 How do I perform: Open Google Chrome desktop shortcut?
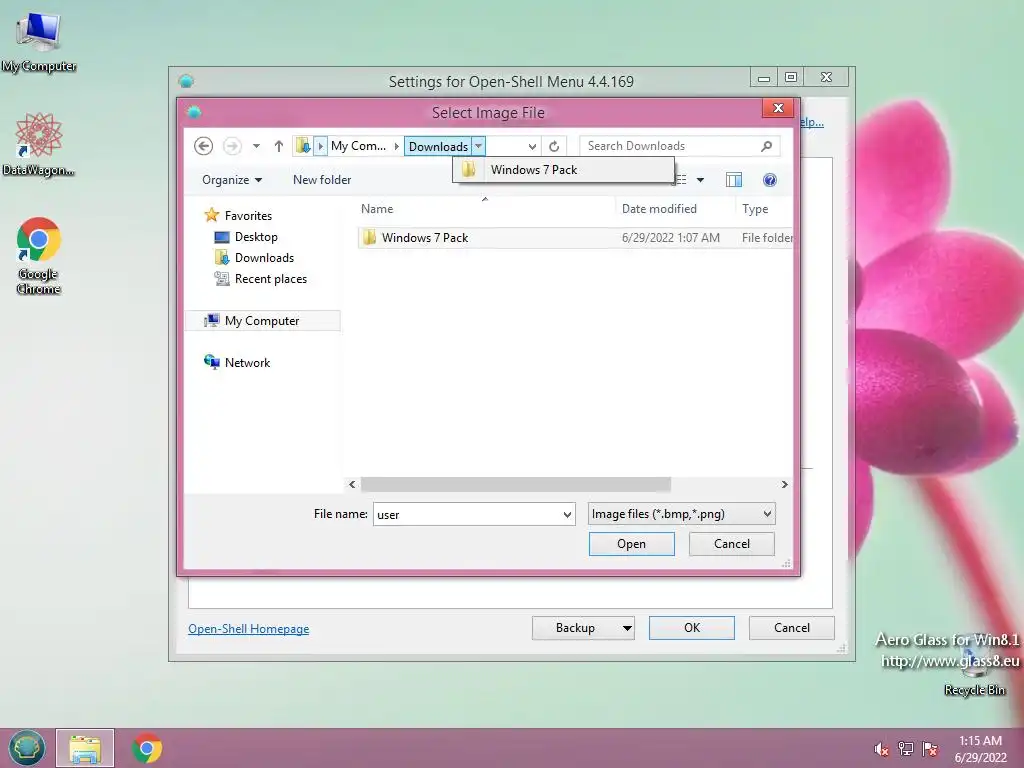(39, 256)
